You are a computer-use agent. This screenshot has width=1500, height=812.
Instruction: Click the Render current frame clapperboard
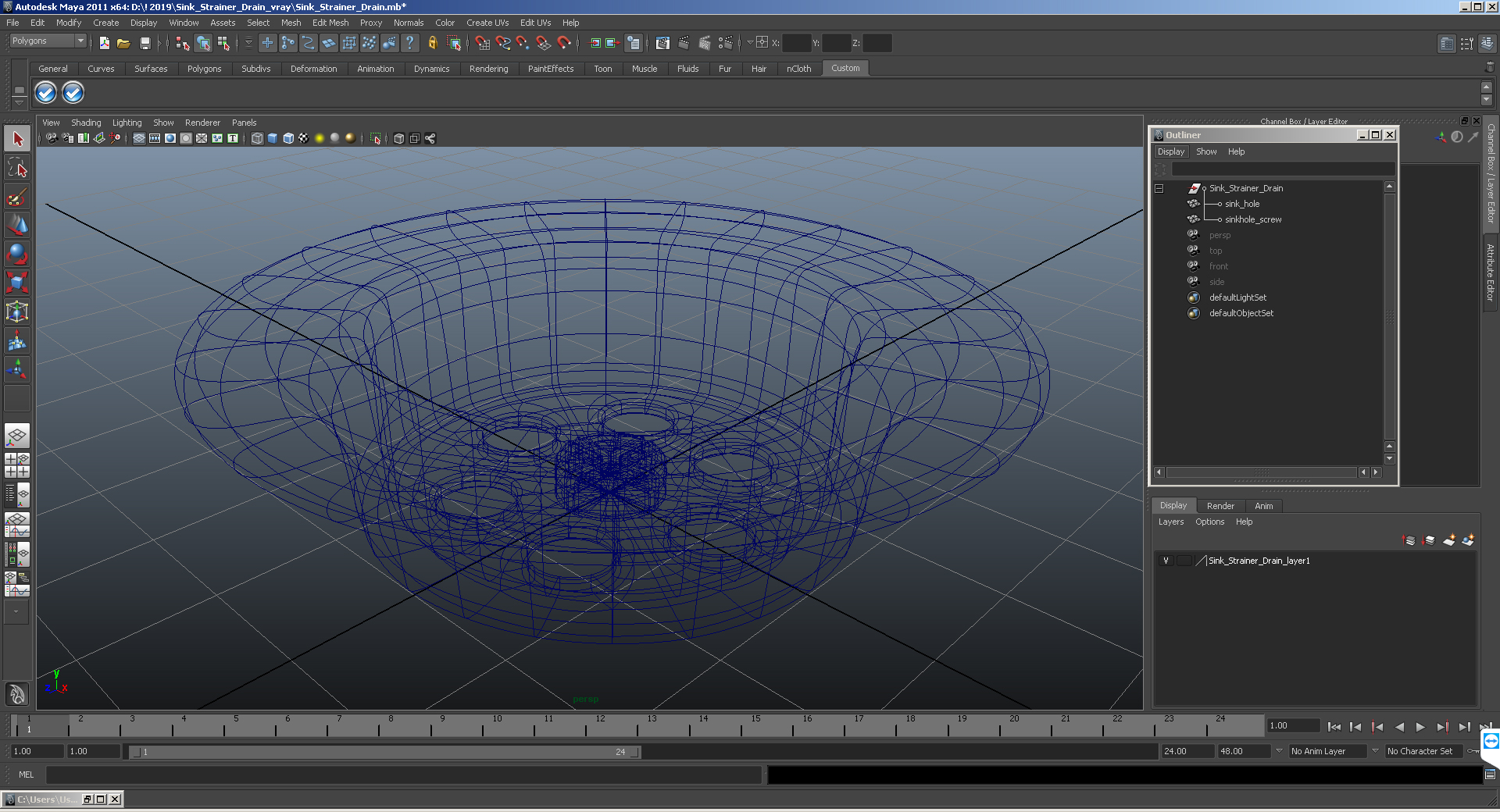[684, 43]
